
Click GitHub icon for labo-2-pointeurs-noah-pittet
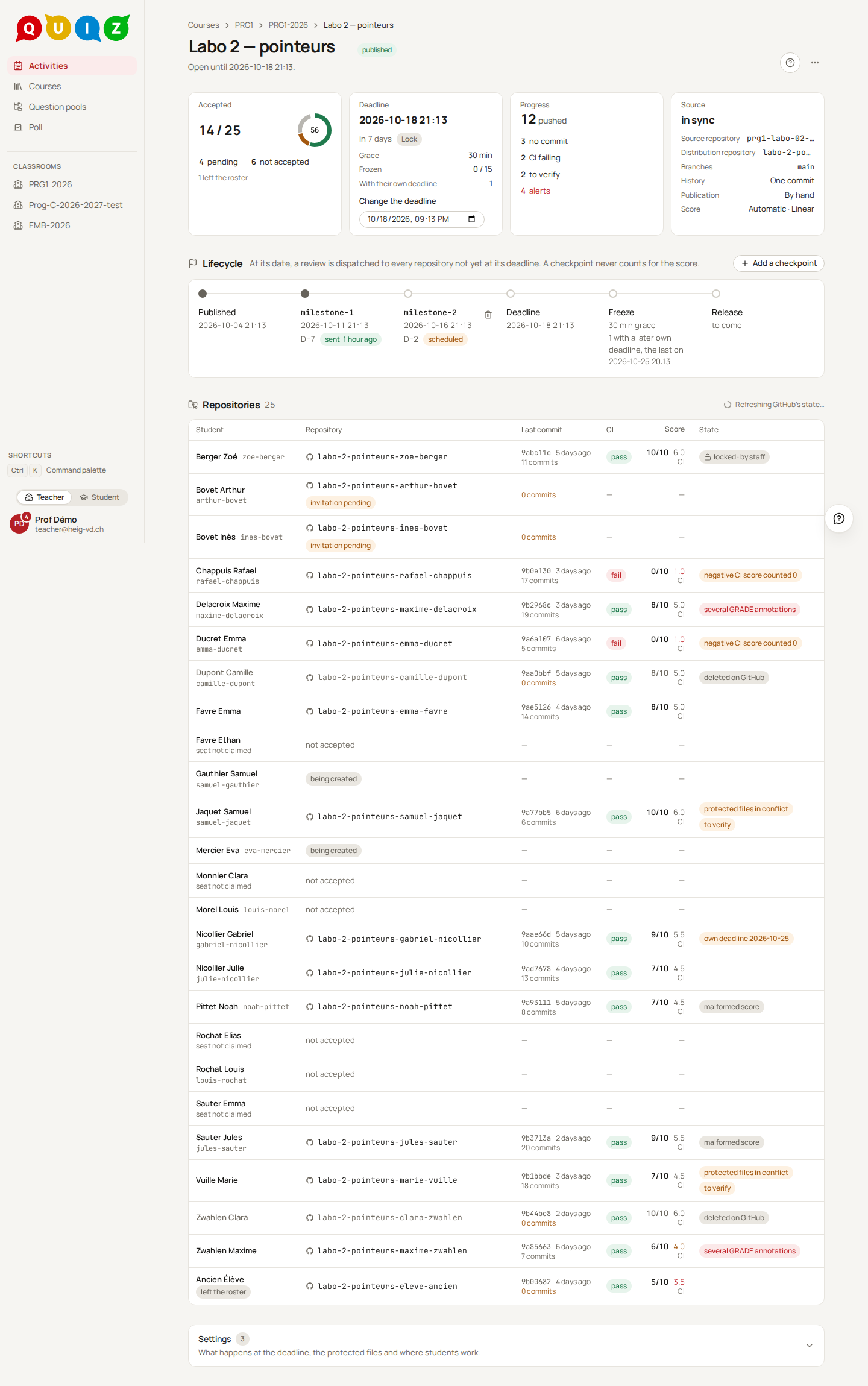coord(310,1007)
